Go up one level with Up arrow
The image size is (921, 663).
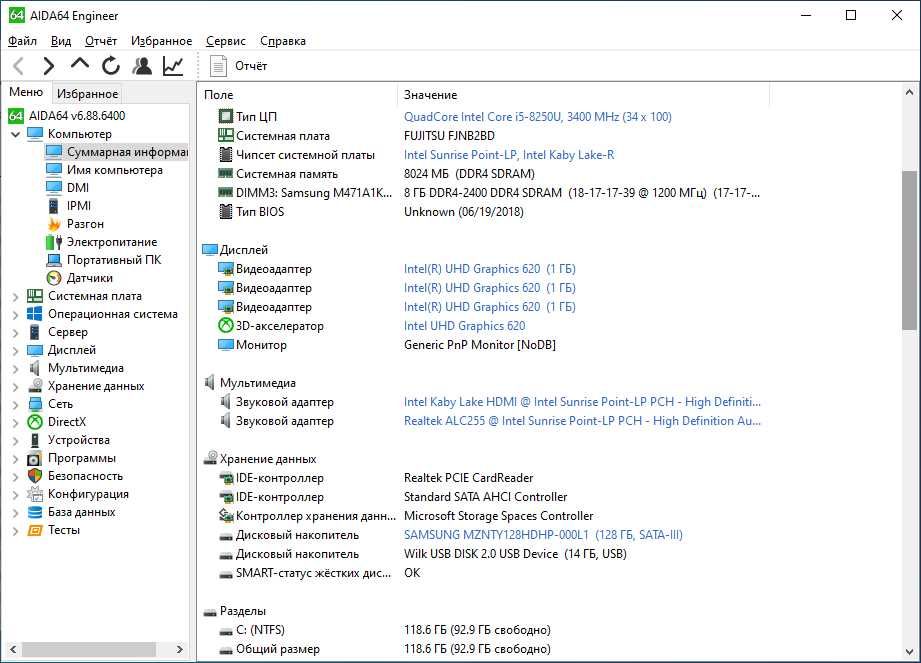80,64
